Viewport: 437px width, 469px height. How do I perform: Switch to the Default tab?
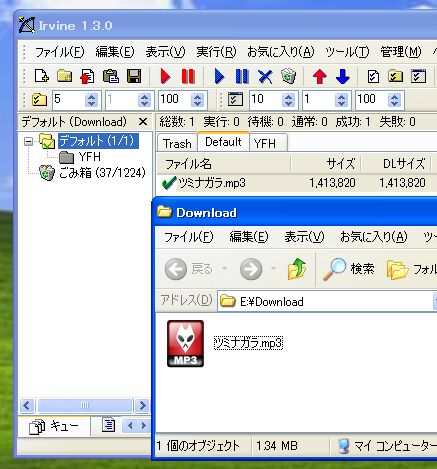pyautogui.click(x=223, y=142)
